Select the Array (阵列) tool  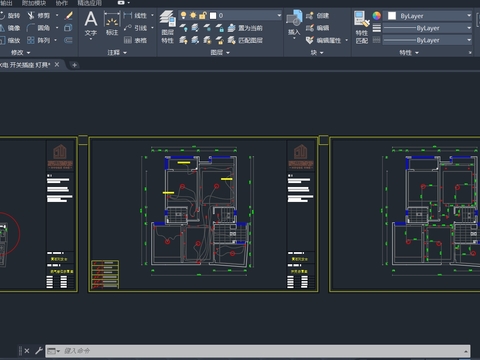pos(39,40)
